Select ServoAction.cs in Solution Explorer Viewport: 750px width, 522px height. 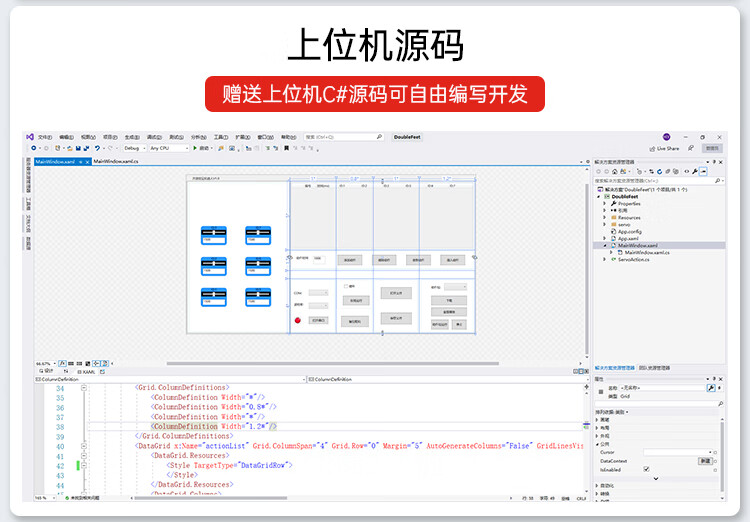[x=633, y=259]
